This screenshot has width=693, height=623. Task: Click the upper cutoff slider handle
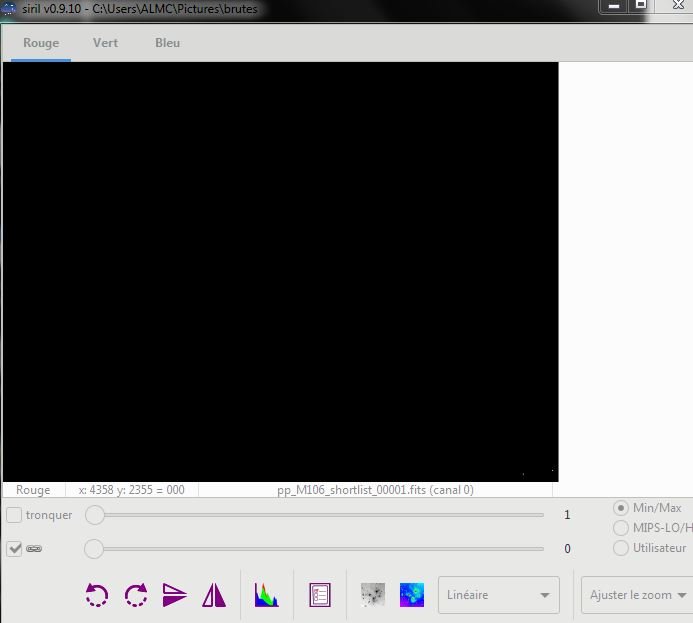(x=95, y=515)
